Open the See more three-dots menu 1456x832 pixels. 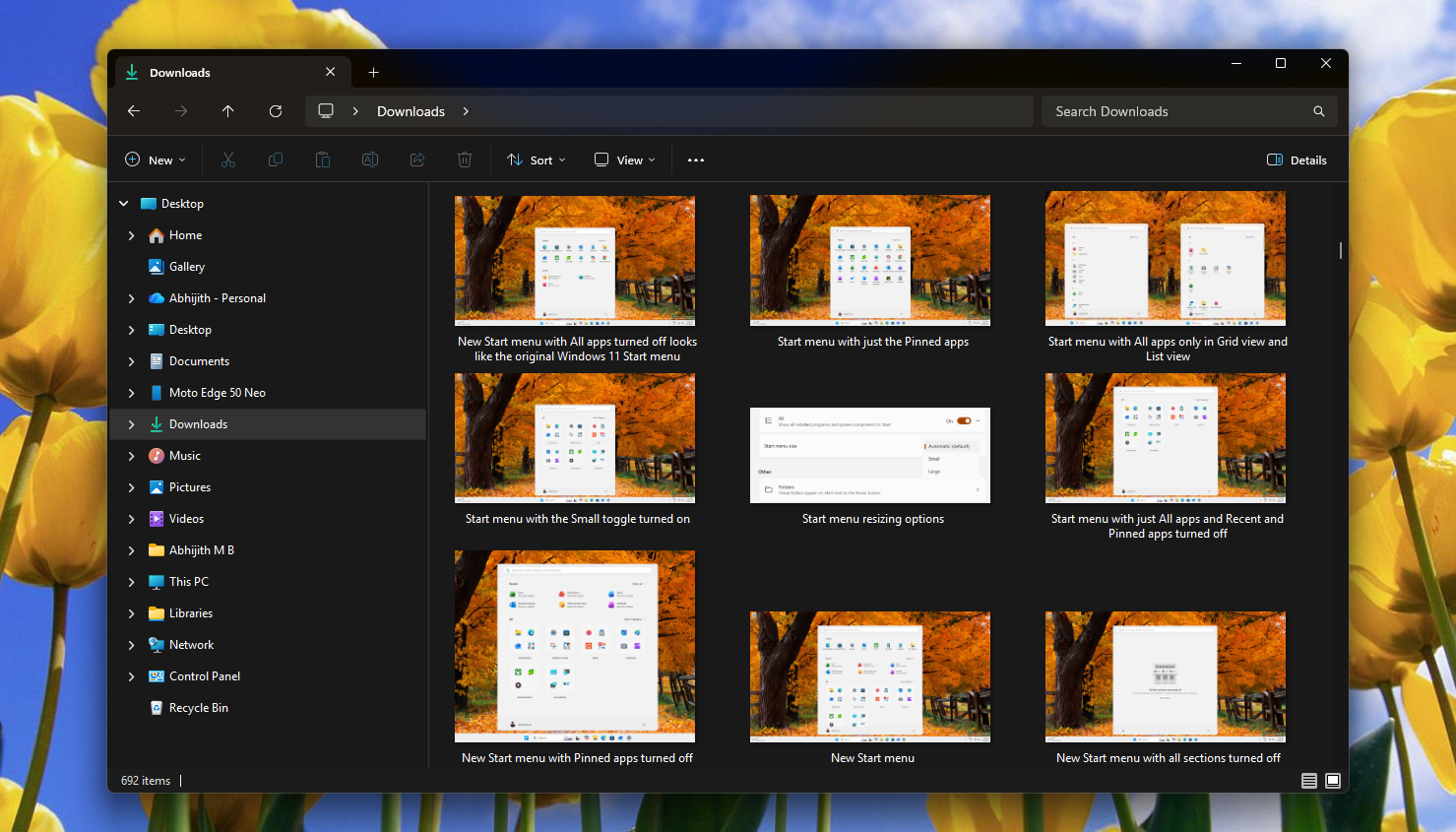[x=696, y=160]
